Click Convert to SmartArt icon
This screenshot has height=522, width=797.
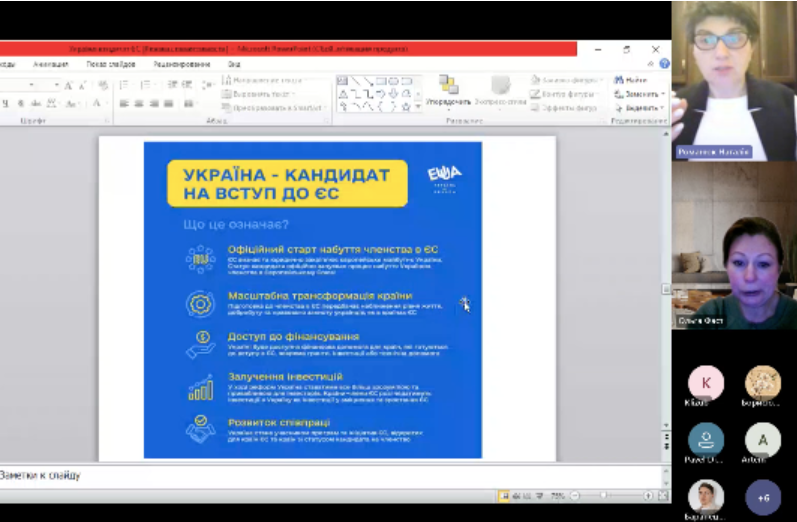coord(226,108)
